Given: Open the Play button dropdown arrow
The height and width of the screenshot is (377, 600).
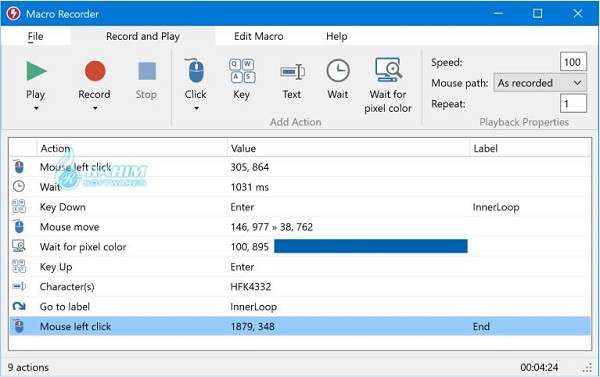Looking at the screenshot, I should click(x=36, y=108).
